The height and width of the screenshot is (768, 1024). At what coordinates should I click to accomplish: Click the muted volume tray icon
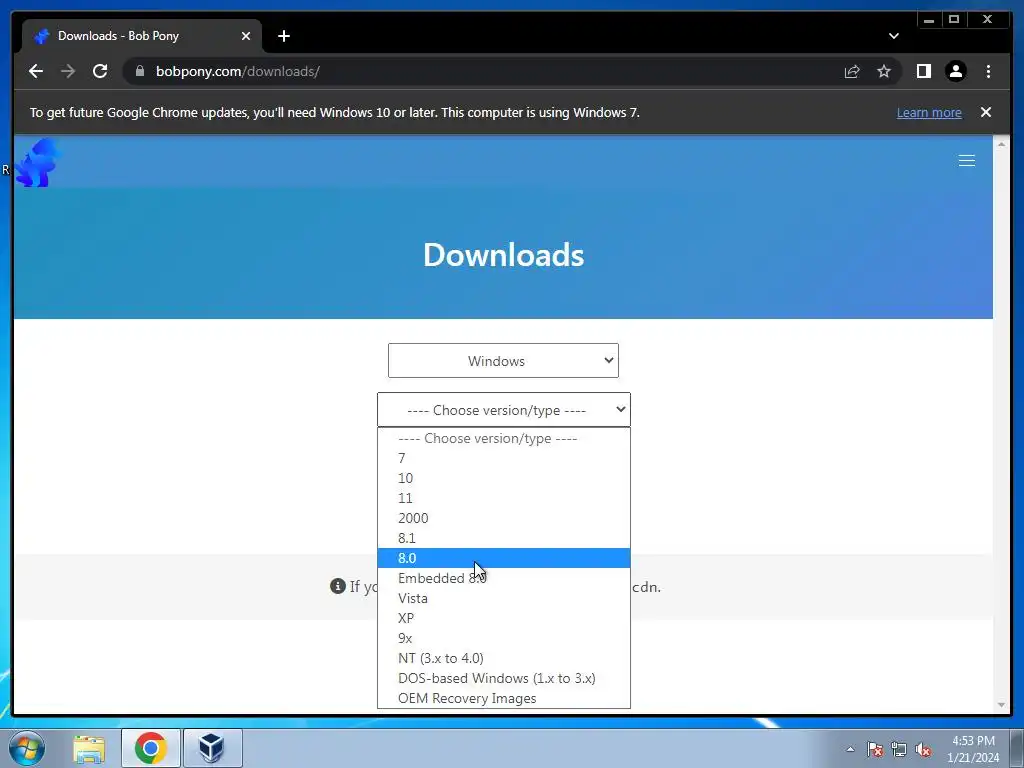pos(923,749)
